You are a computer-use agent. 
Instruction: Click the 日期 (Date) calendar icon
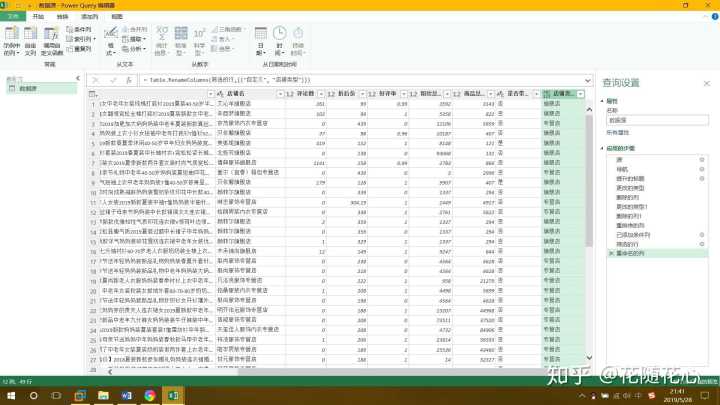point(261,34)
